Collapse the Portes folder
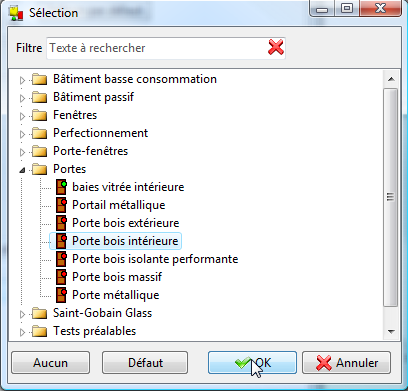 click(22, 170)
